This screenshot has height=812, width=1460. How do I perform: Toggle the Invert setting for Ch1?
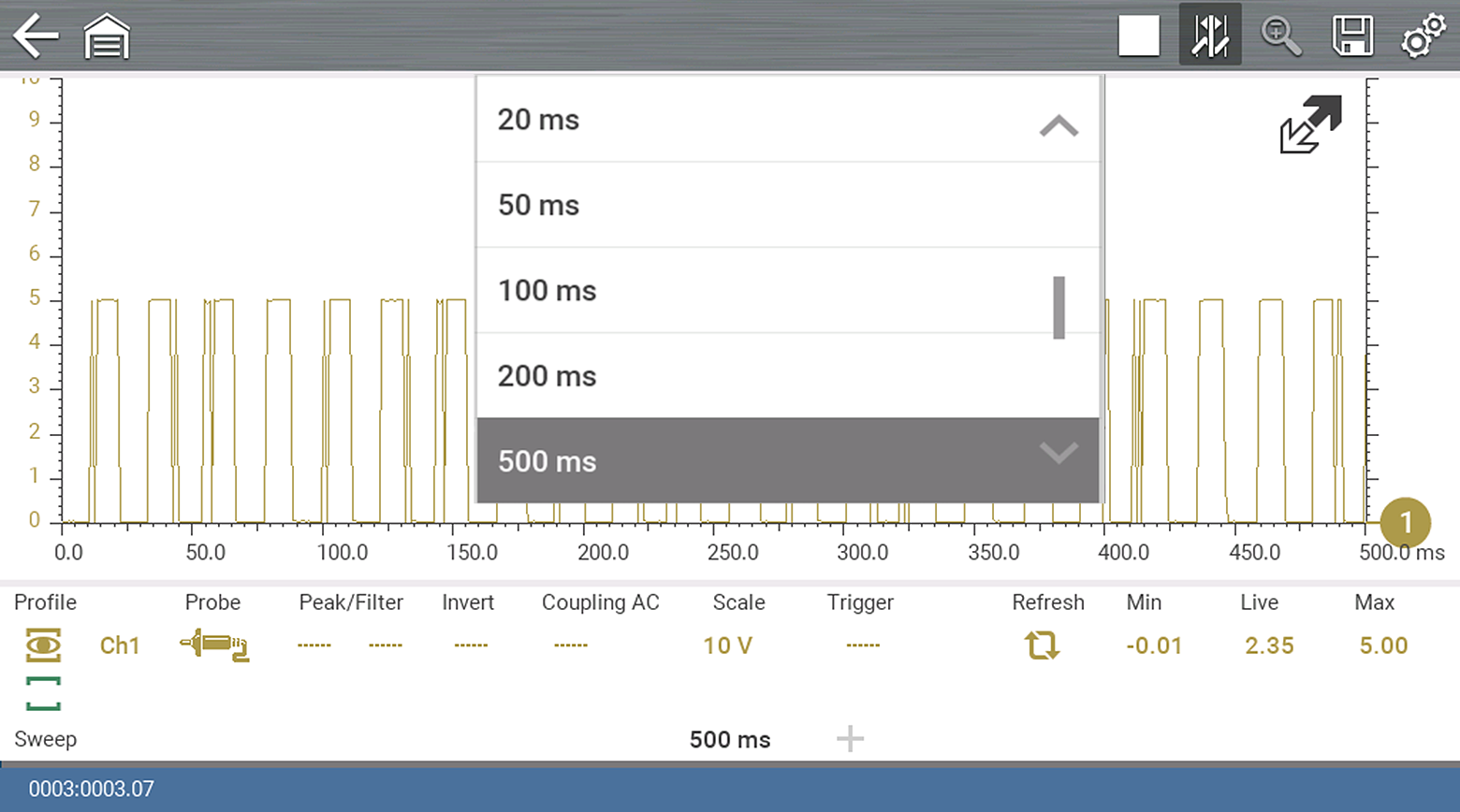[470, 645]
